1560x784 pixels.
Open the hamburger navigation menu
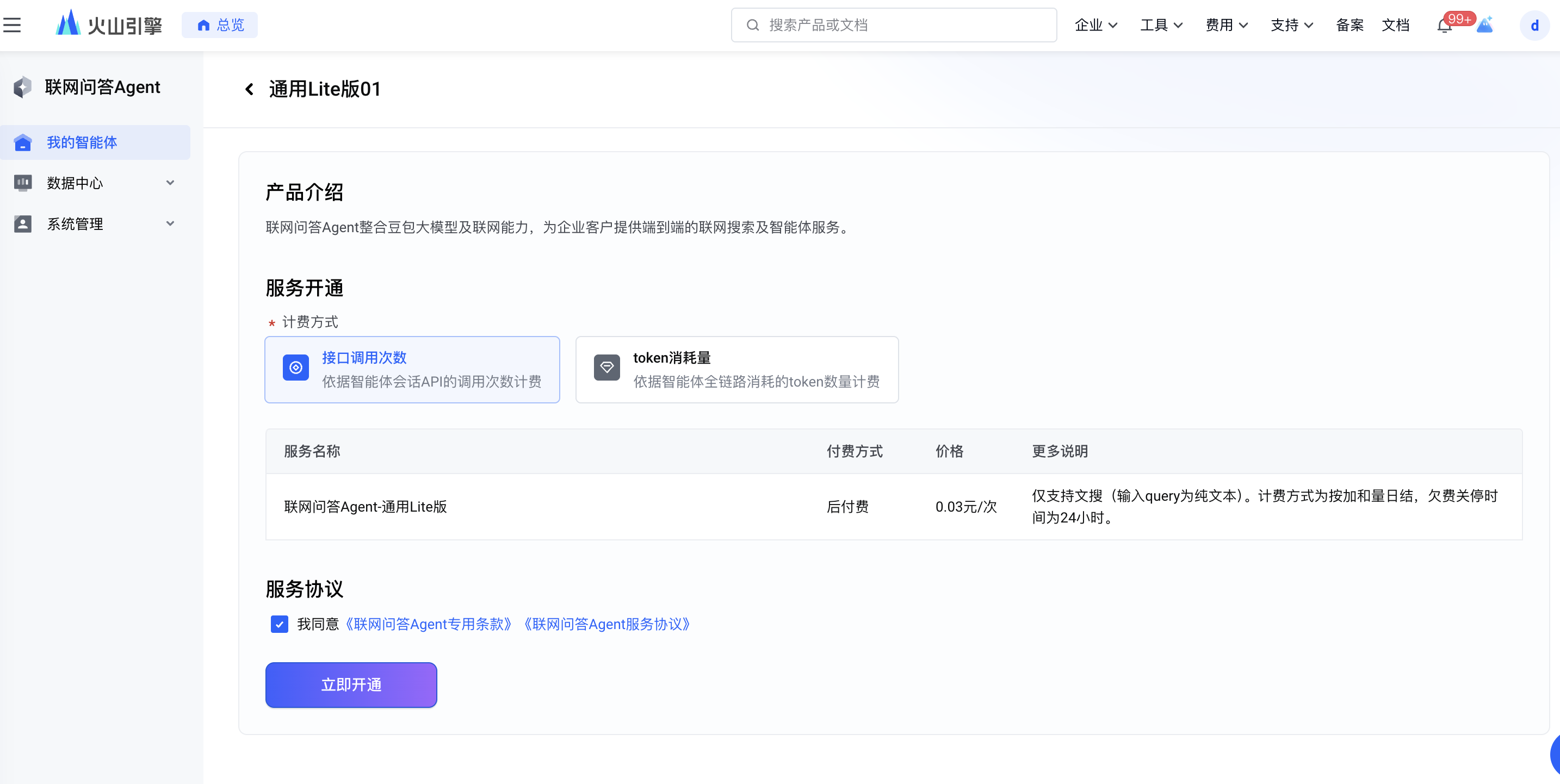tap(12, 25)
